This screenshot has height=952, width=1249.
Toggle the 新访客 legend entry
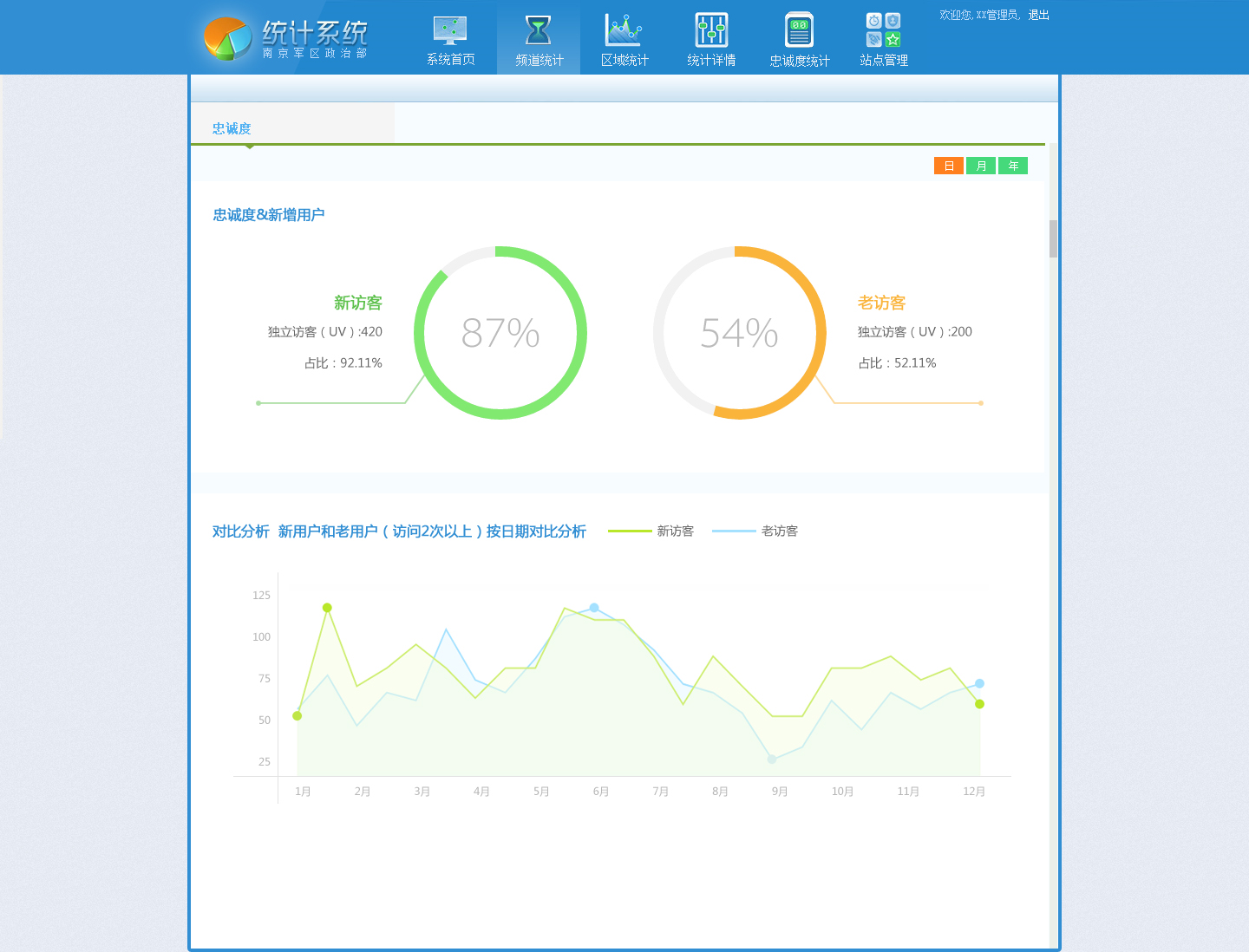[651, 531]
